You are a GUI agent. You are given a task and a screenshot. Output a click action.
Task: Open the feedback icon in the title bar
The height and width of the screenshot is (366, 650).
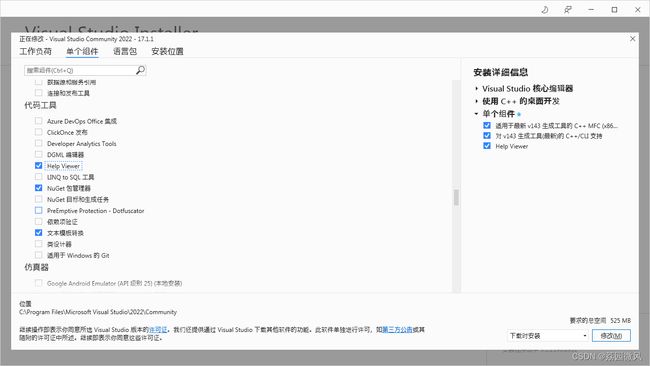tap(568, 10)
